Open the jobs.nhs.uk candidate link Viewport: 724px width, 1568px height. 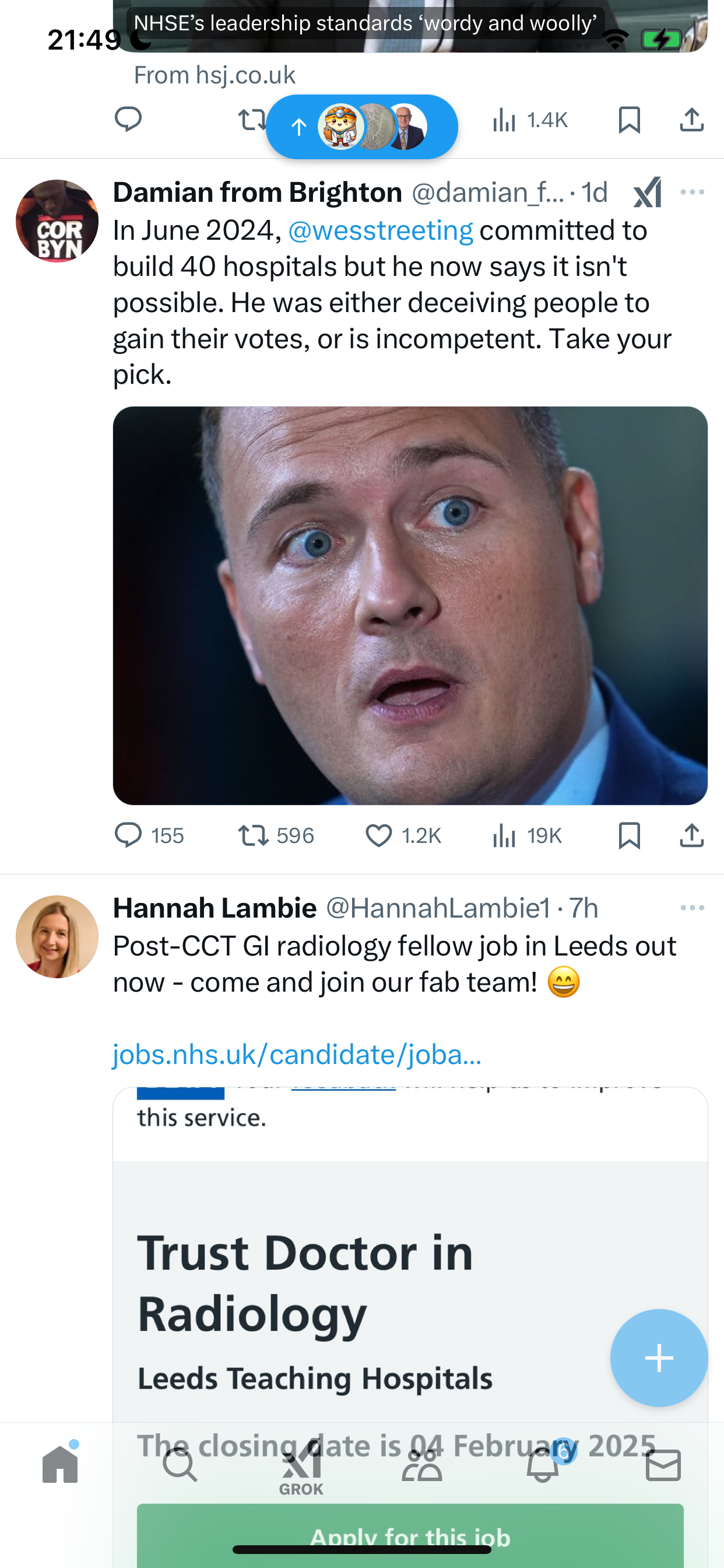[x=297, y=1054]
